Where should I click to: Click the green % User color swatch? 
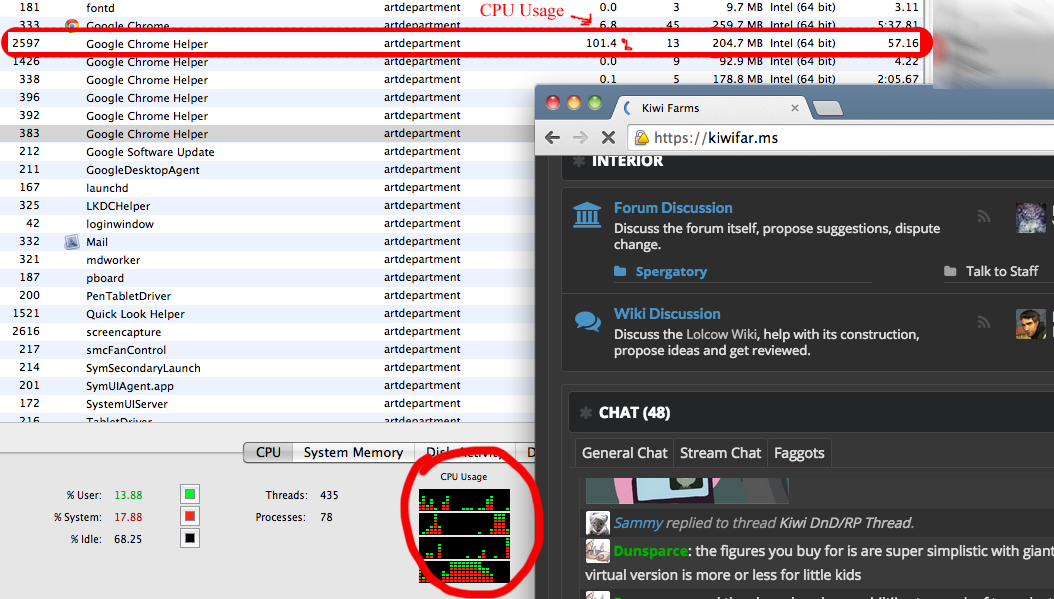[190, 495]
